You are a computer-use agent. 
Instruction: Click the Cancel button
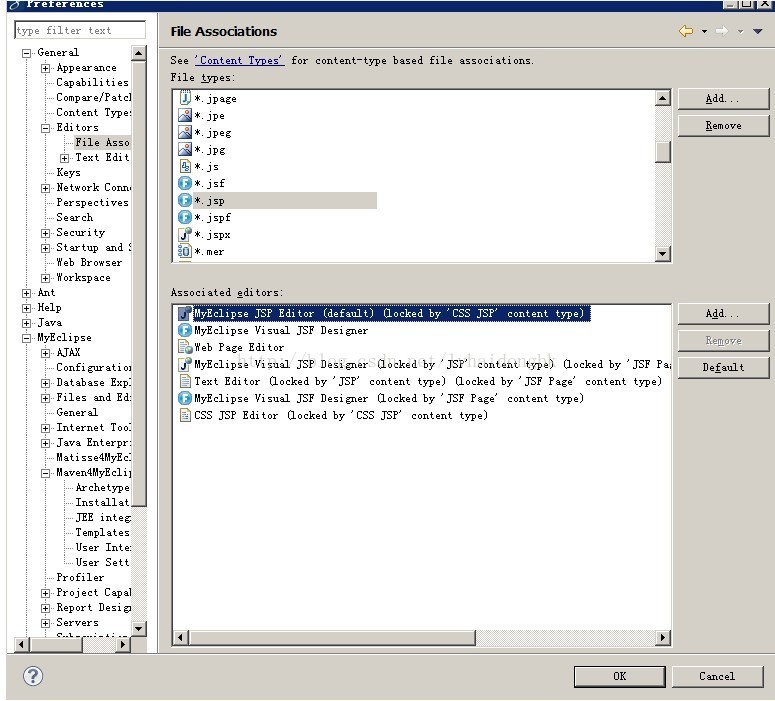717,676
